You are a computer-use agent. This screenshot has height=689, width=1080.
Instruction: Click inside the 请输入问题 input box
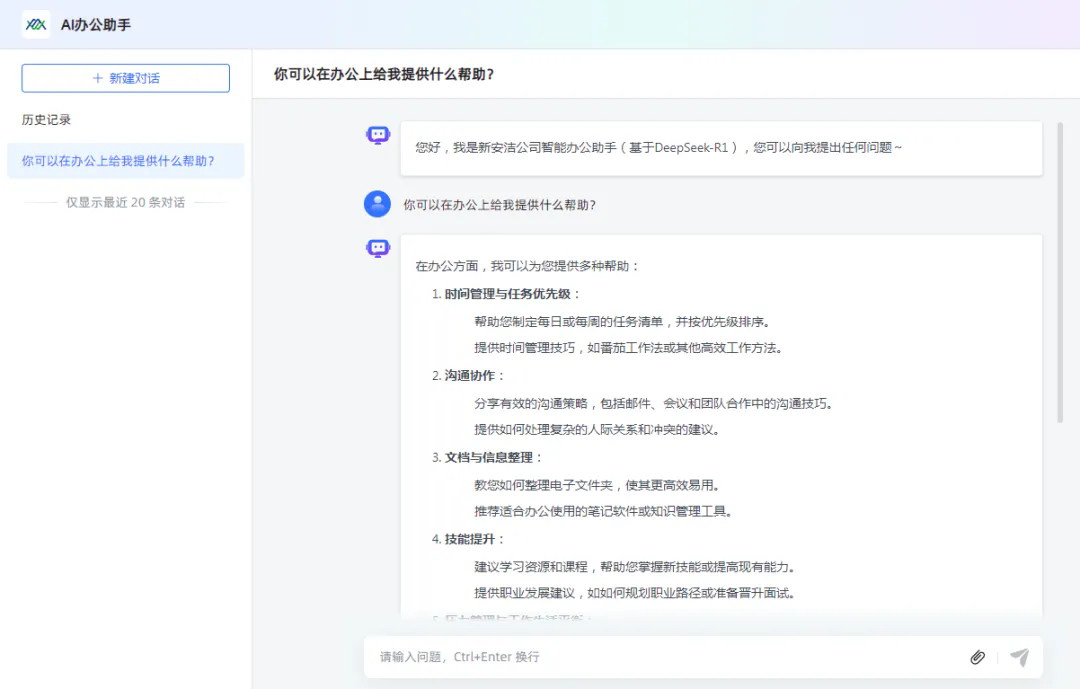(600, 657)
